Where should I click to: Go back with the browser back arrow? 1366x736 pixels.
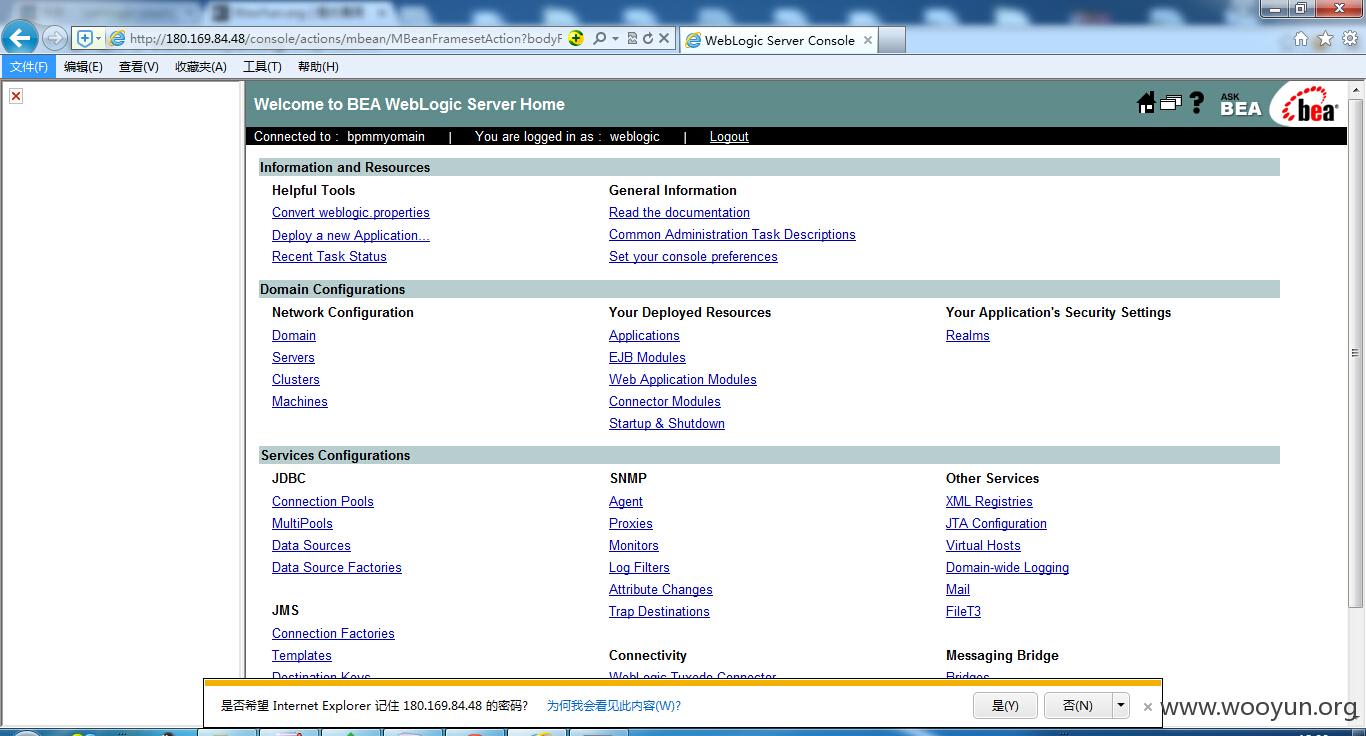(20, 38)
